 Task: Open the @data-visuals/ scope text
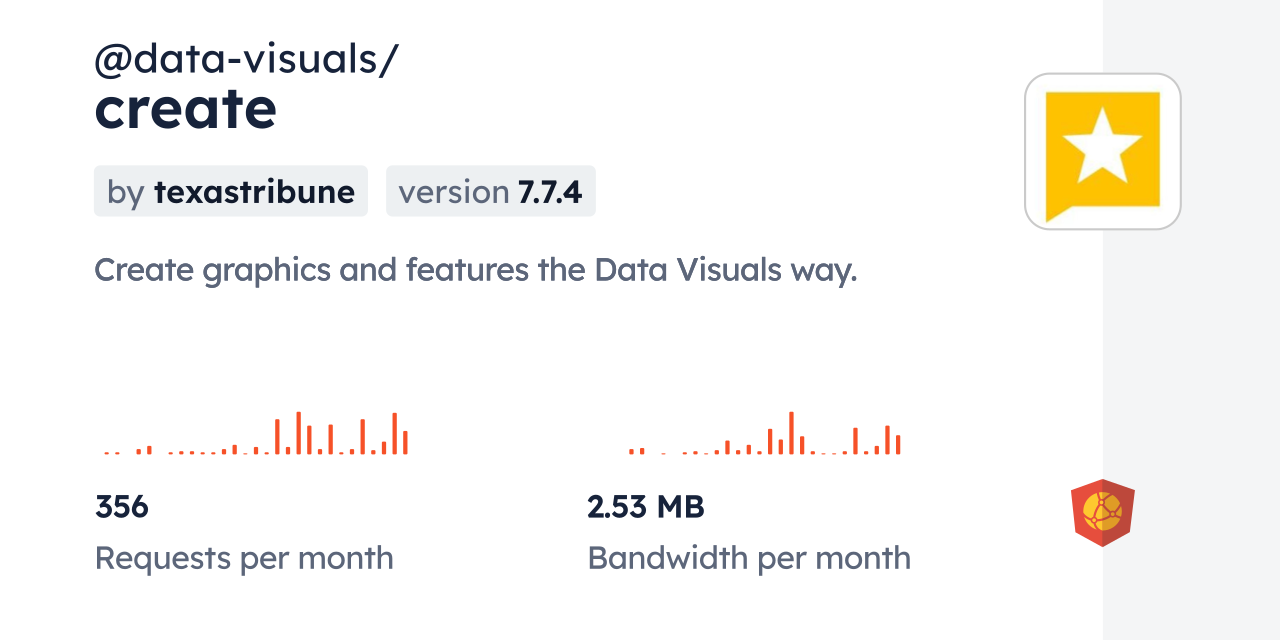point(246,60)
